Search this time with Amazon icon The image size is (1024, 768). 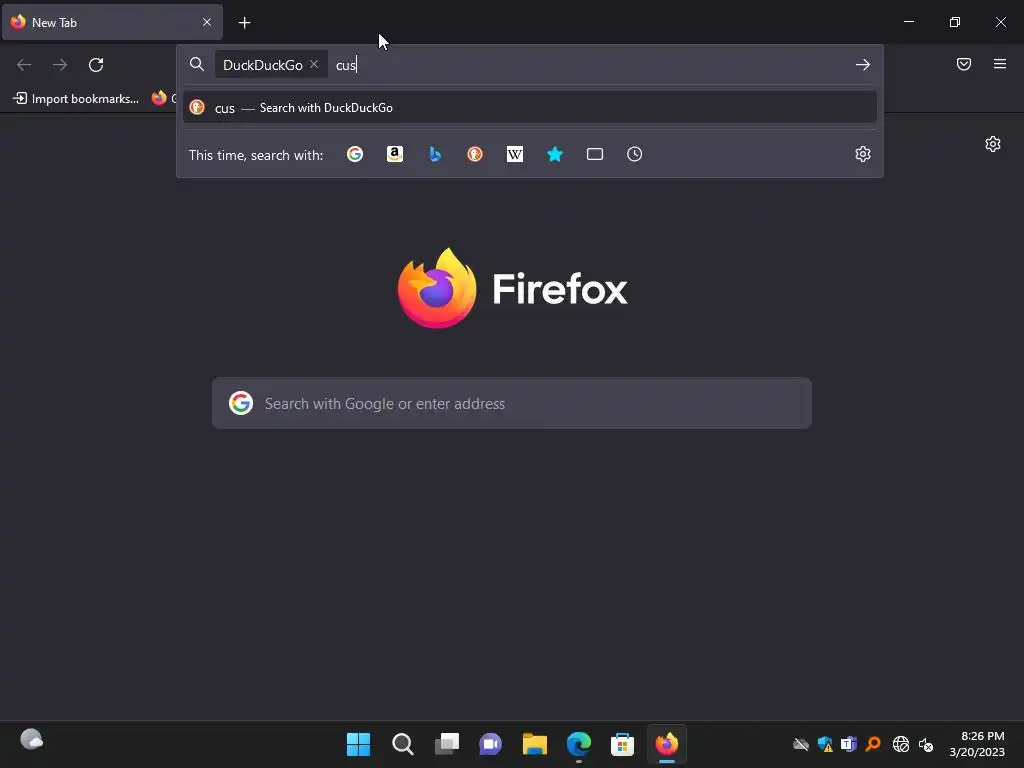click(x=394, y=154)
